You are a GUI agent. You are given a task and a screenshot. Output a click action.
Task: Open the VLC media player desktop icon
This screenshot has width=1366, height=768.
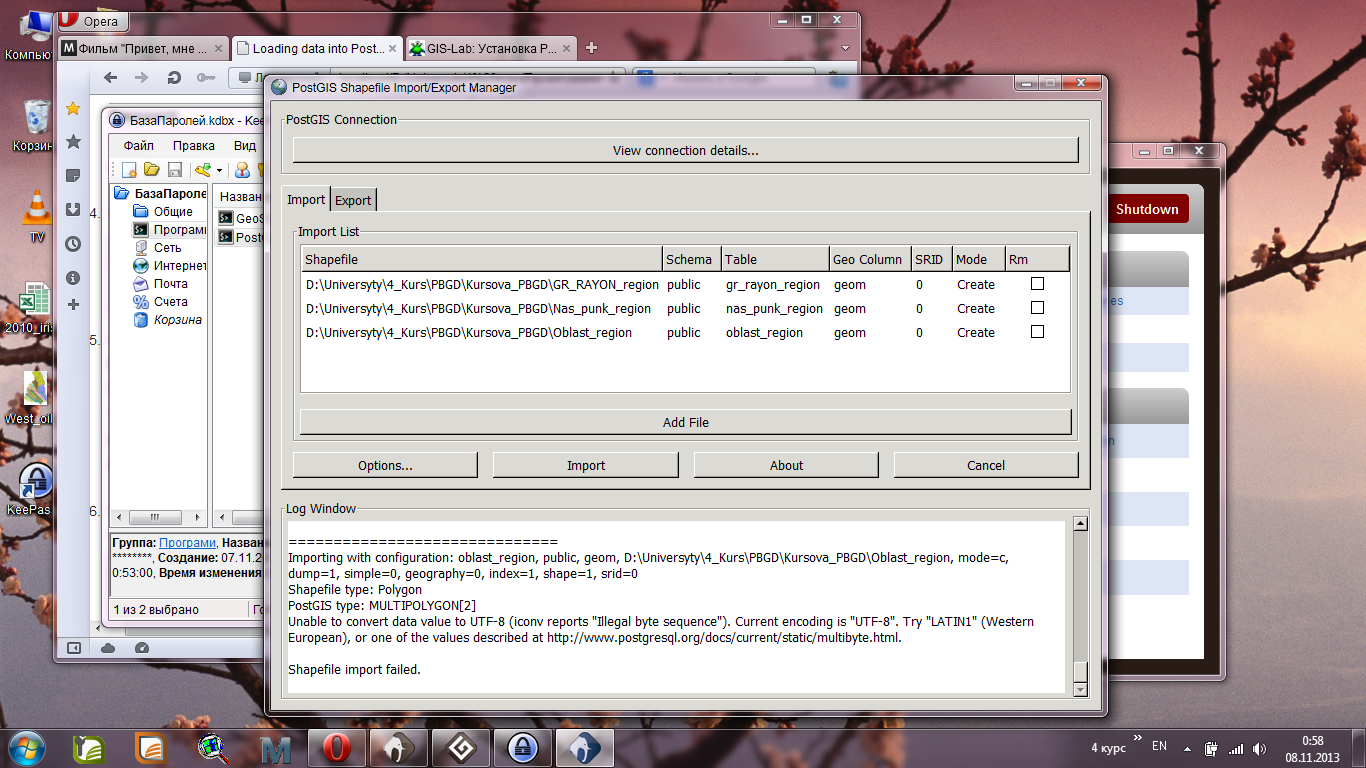tap(37, 210)
